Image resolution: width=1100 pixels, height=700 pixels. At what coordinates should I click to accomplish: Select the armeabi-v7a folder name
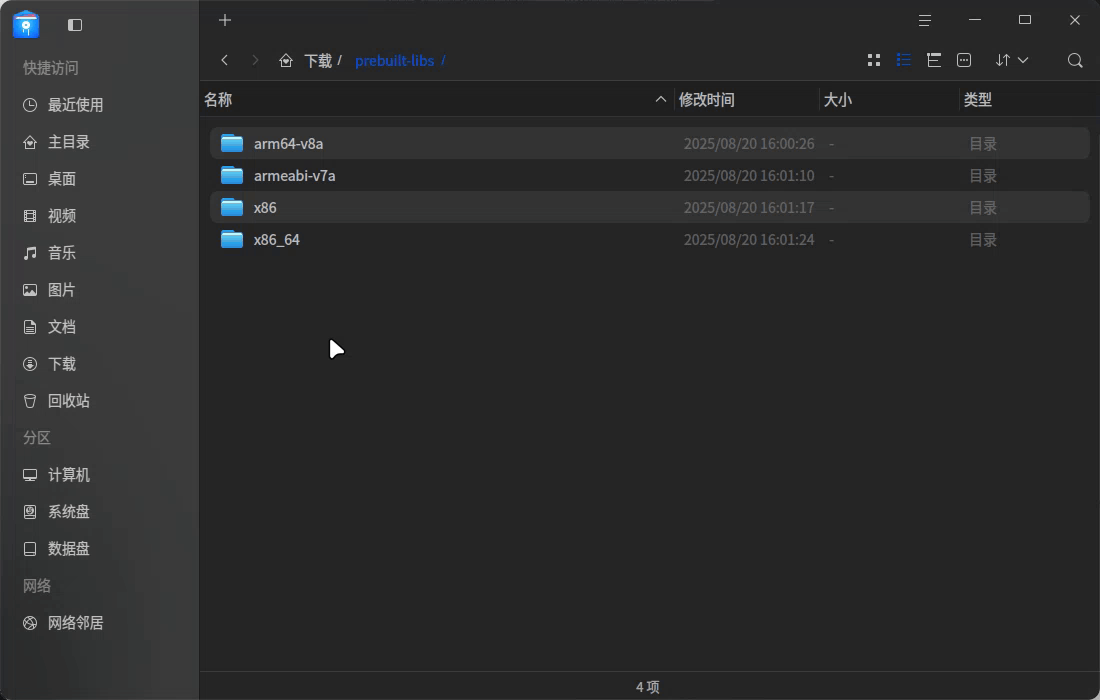295,176
